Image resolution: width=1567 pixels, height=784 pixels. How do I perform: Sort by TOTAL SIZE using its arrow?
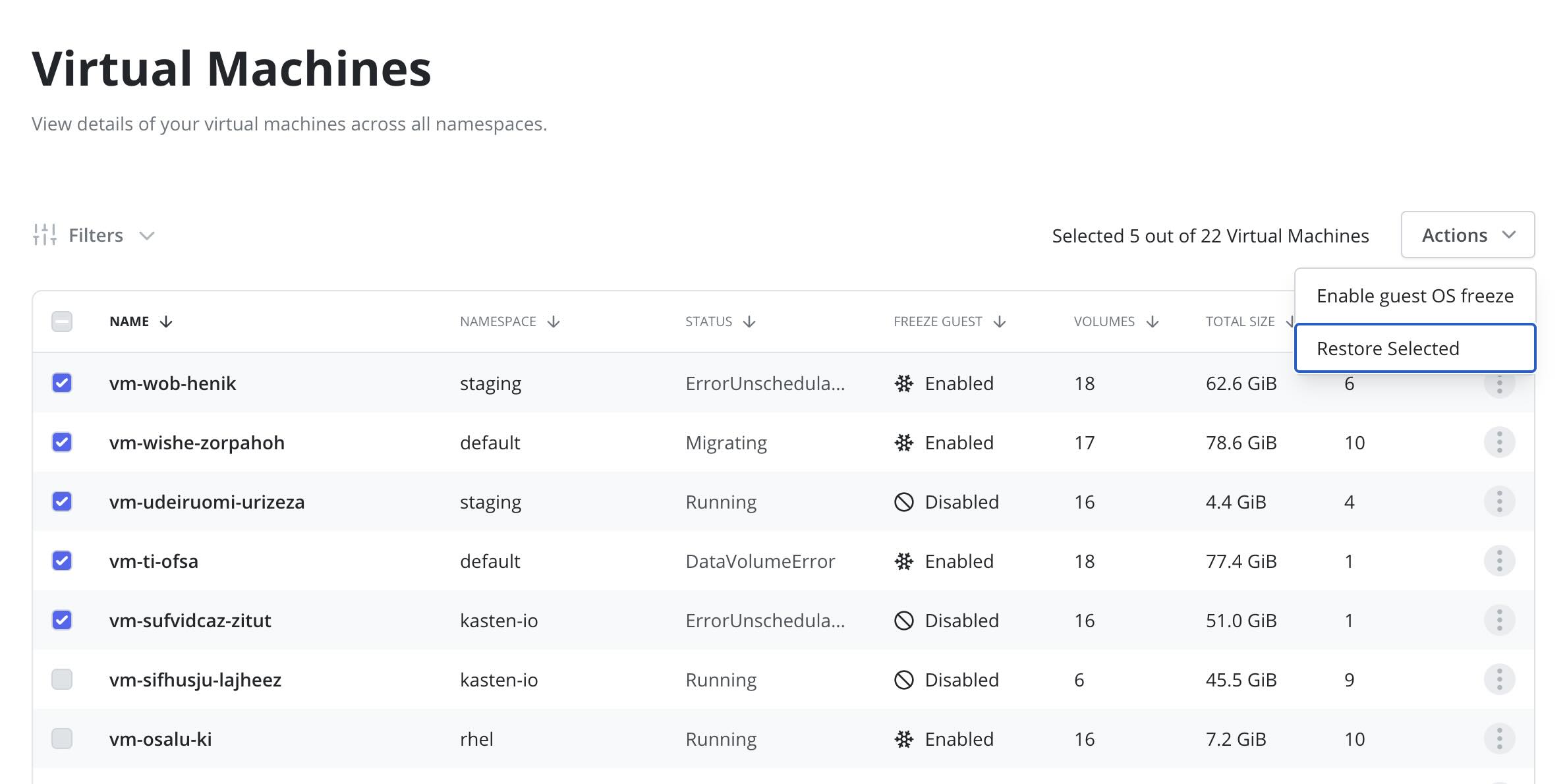click(x=1290, y=322)
